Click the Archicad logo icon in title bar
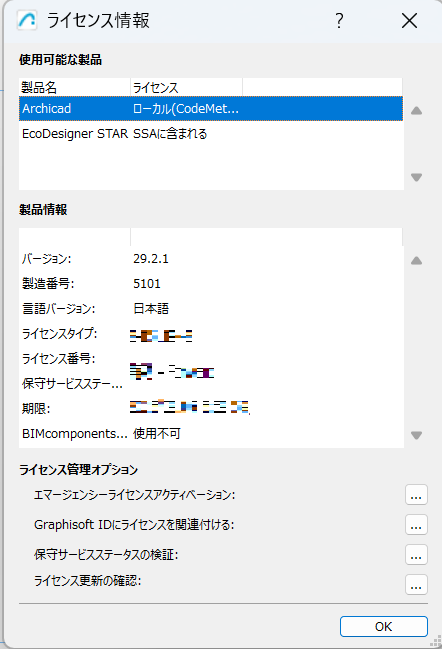 coord(27,20)
